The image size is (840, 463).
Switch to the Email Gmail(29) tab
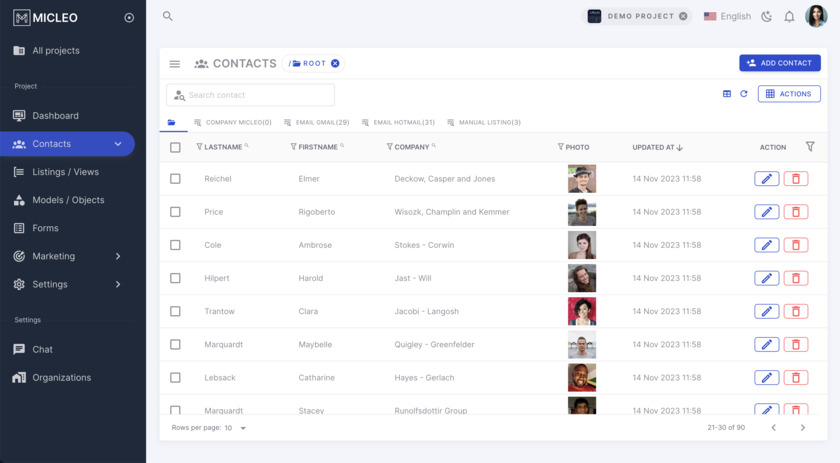(317, 123)
